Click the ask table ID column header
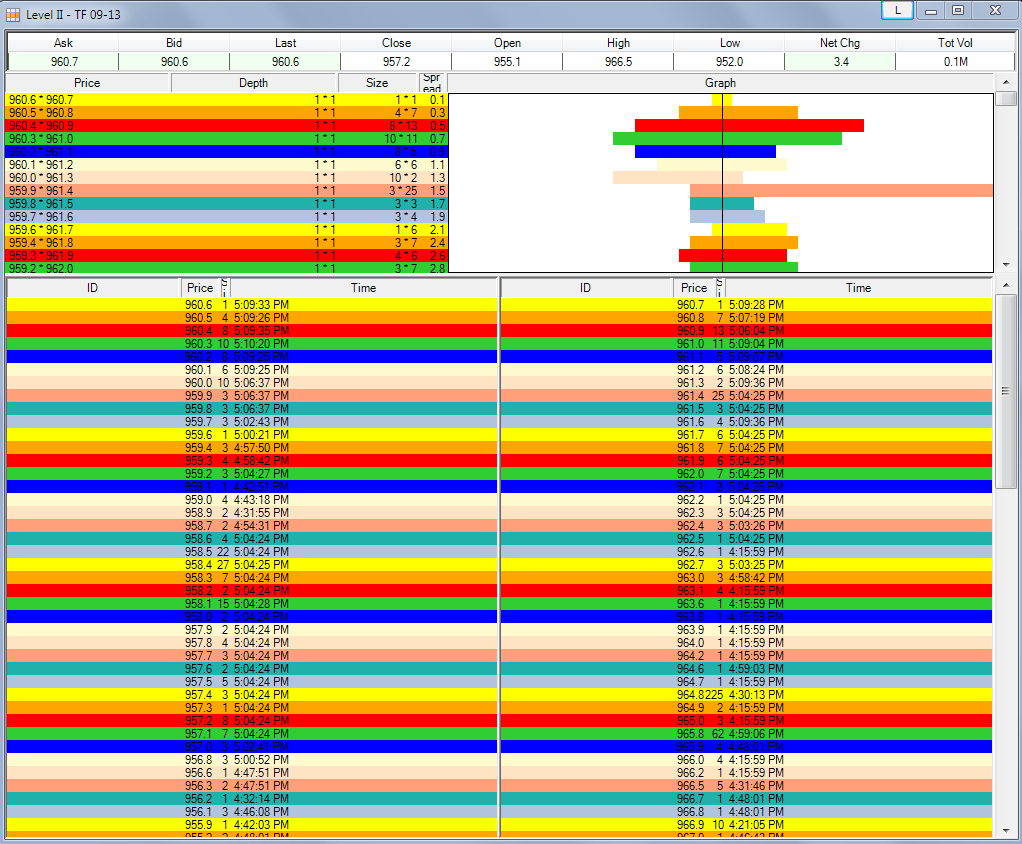Image resolution: width=1022 pixels, height=844 pixels. (585, 288)
